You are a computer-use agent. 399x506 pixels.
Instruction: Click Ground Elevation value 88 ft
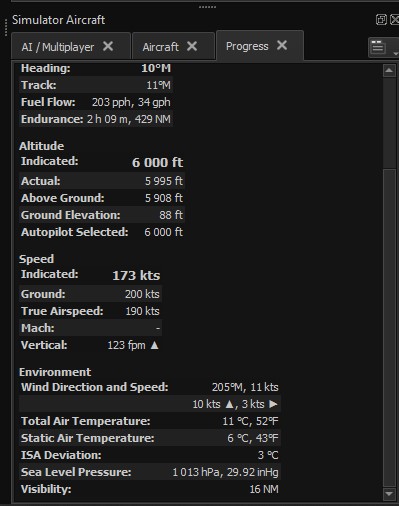171,215
